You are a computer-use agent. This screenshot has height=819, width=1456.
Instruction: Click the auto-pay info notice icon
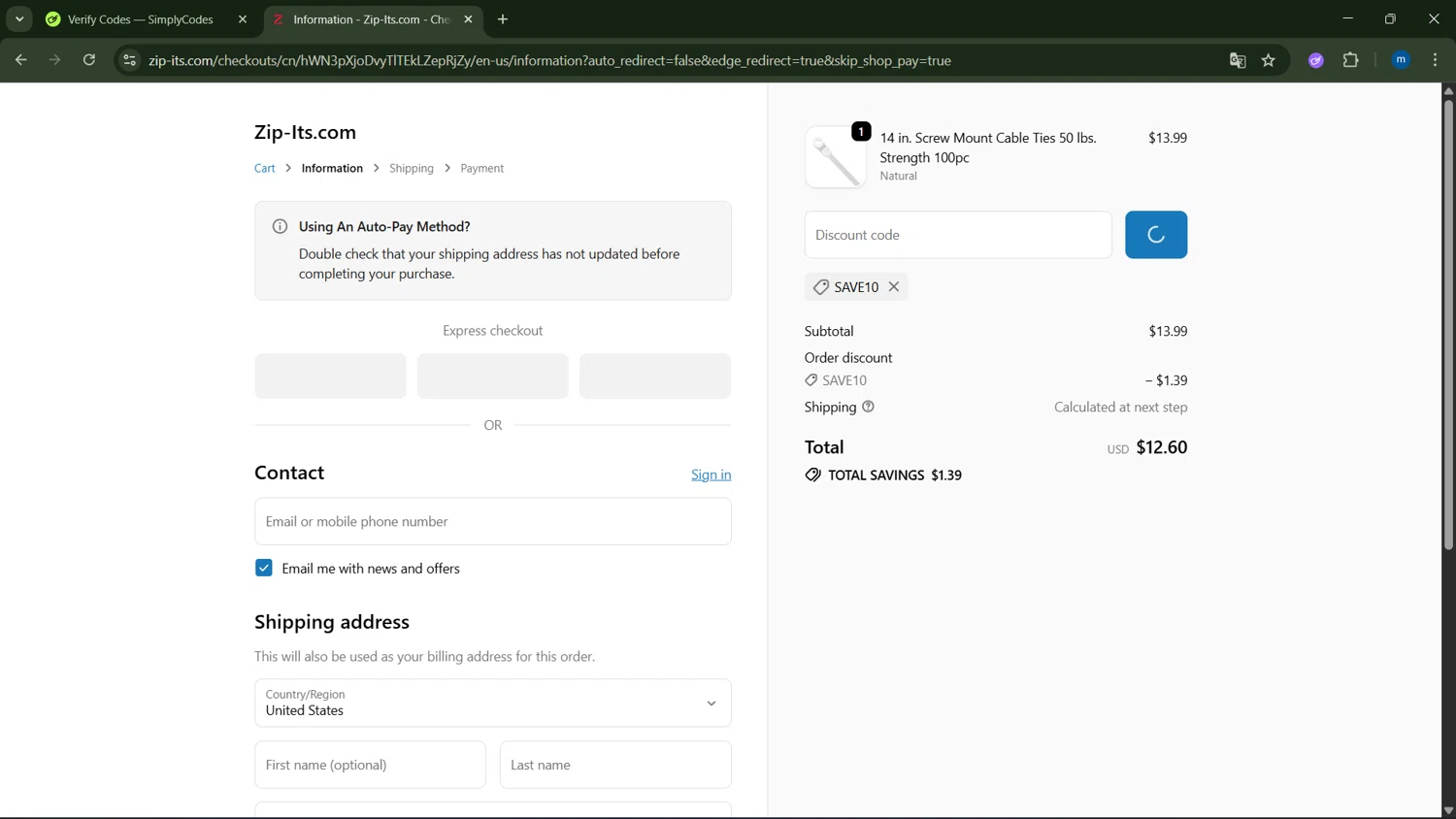pyautogui.click(x=280, y=226)
